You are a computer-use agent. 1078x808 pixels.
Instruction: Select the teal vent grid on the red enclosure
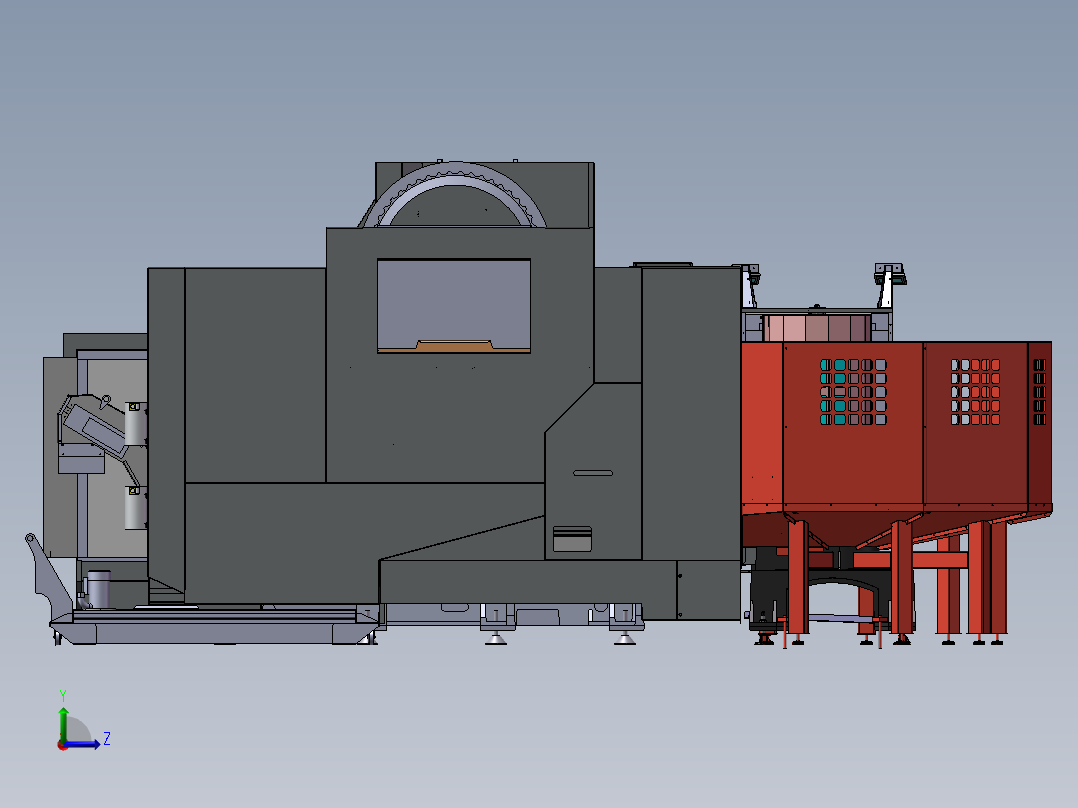point(852,392)
